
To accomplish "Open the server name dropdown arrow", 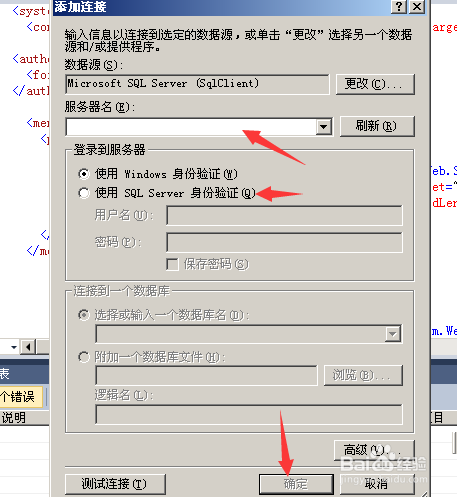I will [323, 127].
